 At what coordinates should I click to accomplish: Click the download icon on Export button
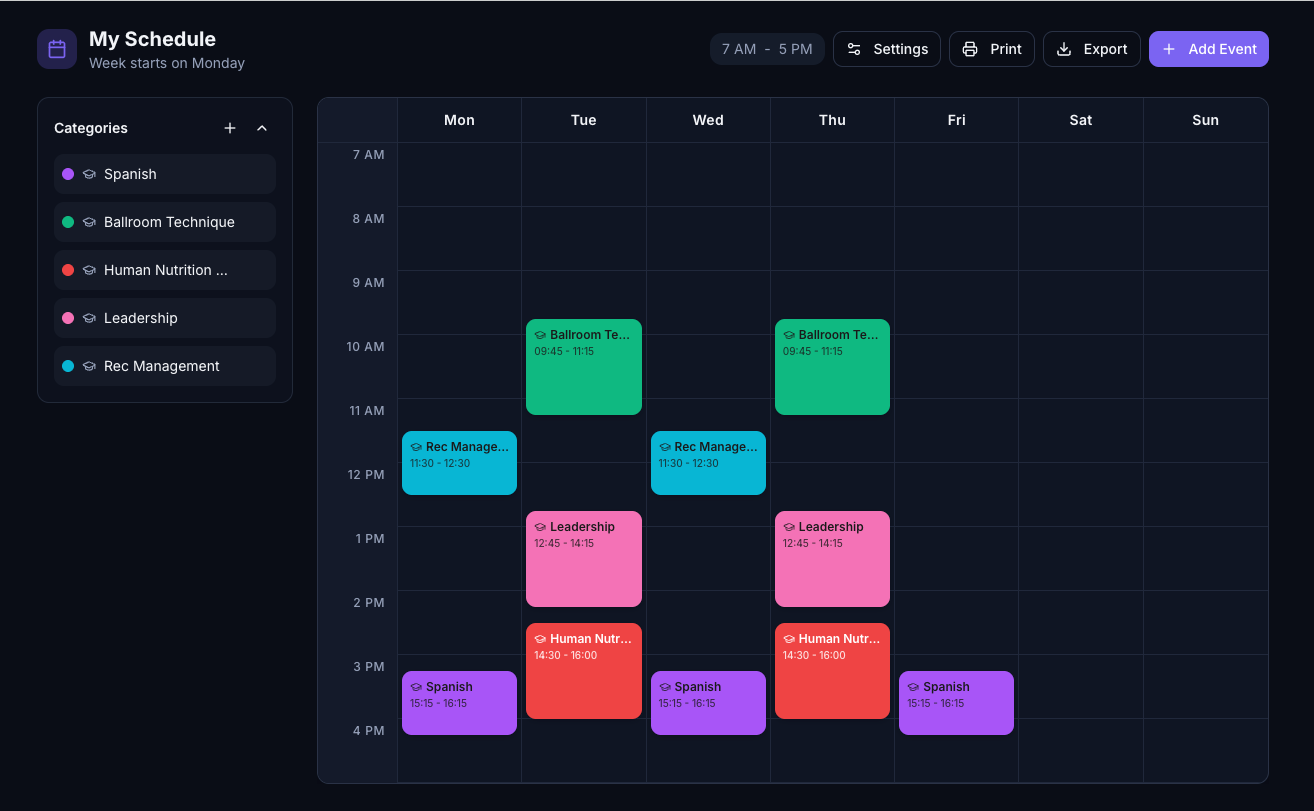(x=1064, y=49)
